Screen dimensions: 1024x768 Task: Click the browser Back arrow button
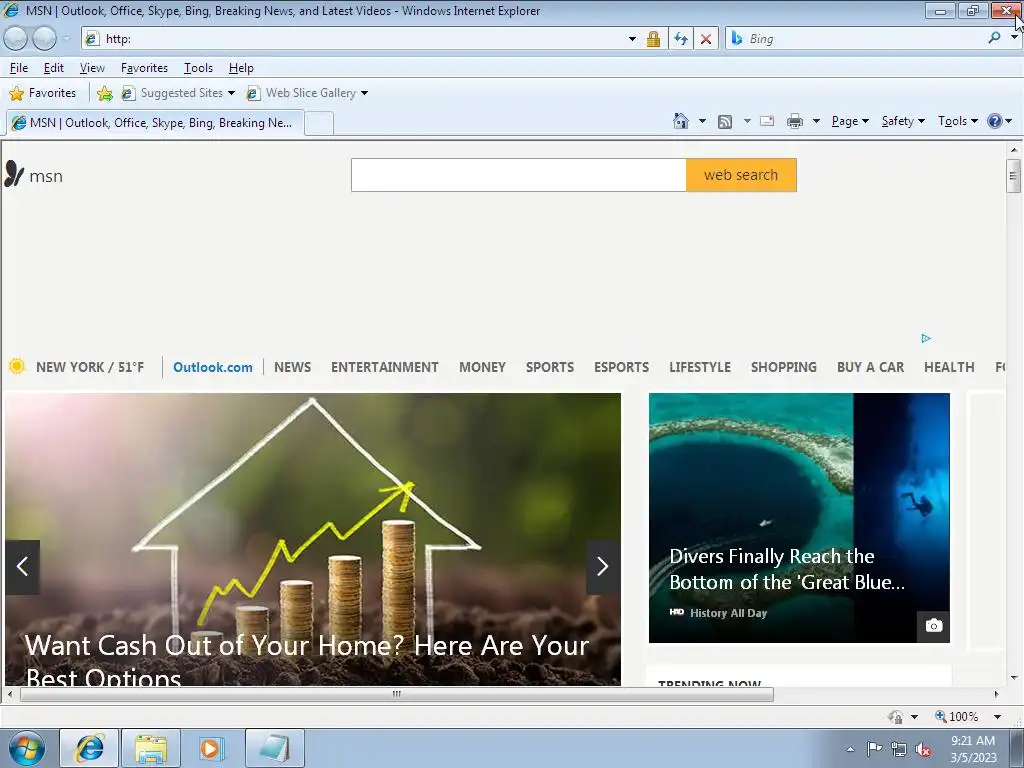16,39
